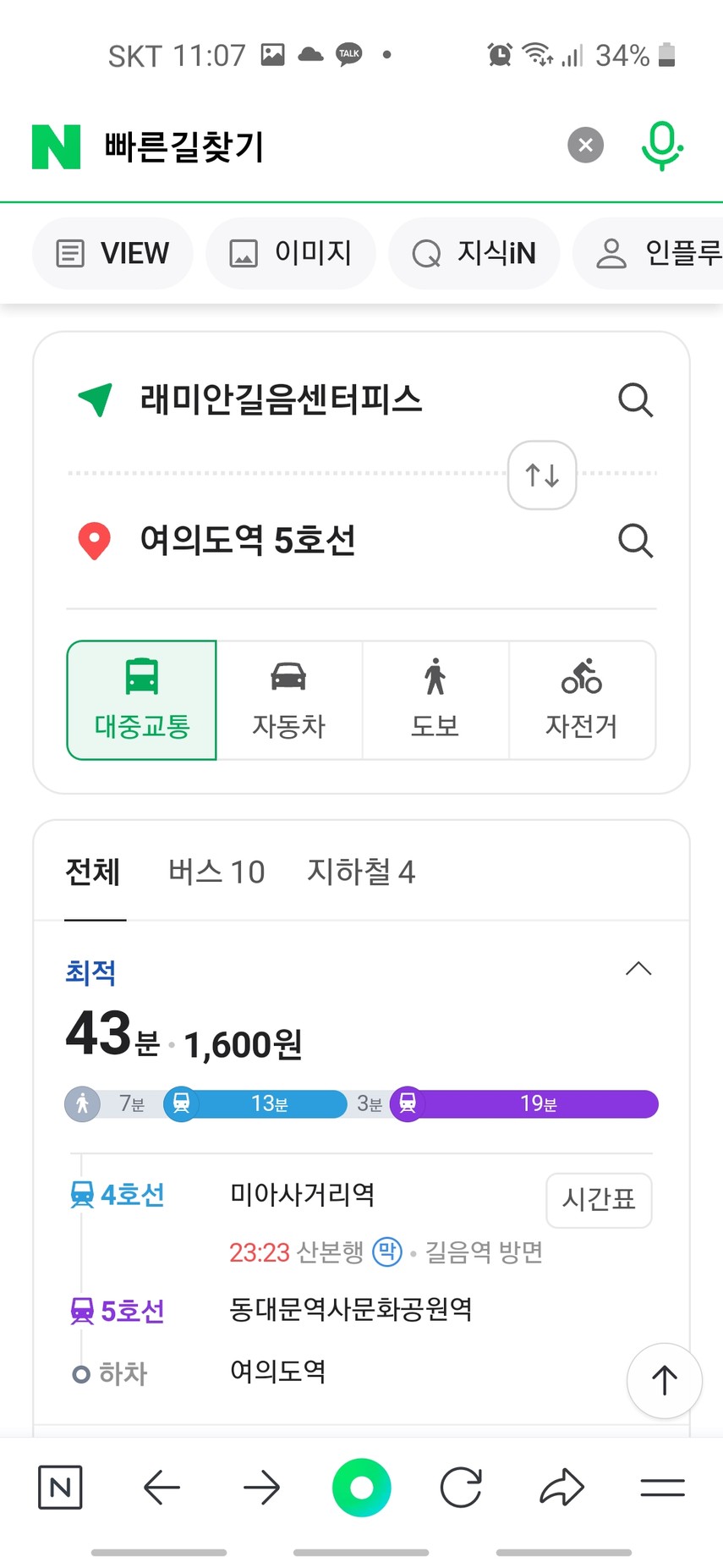
Task: Collapse the 최적 route details chevron
Action: click(638, 969)
